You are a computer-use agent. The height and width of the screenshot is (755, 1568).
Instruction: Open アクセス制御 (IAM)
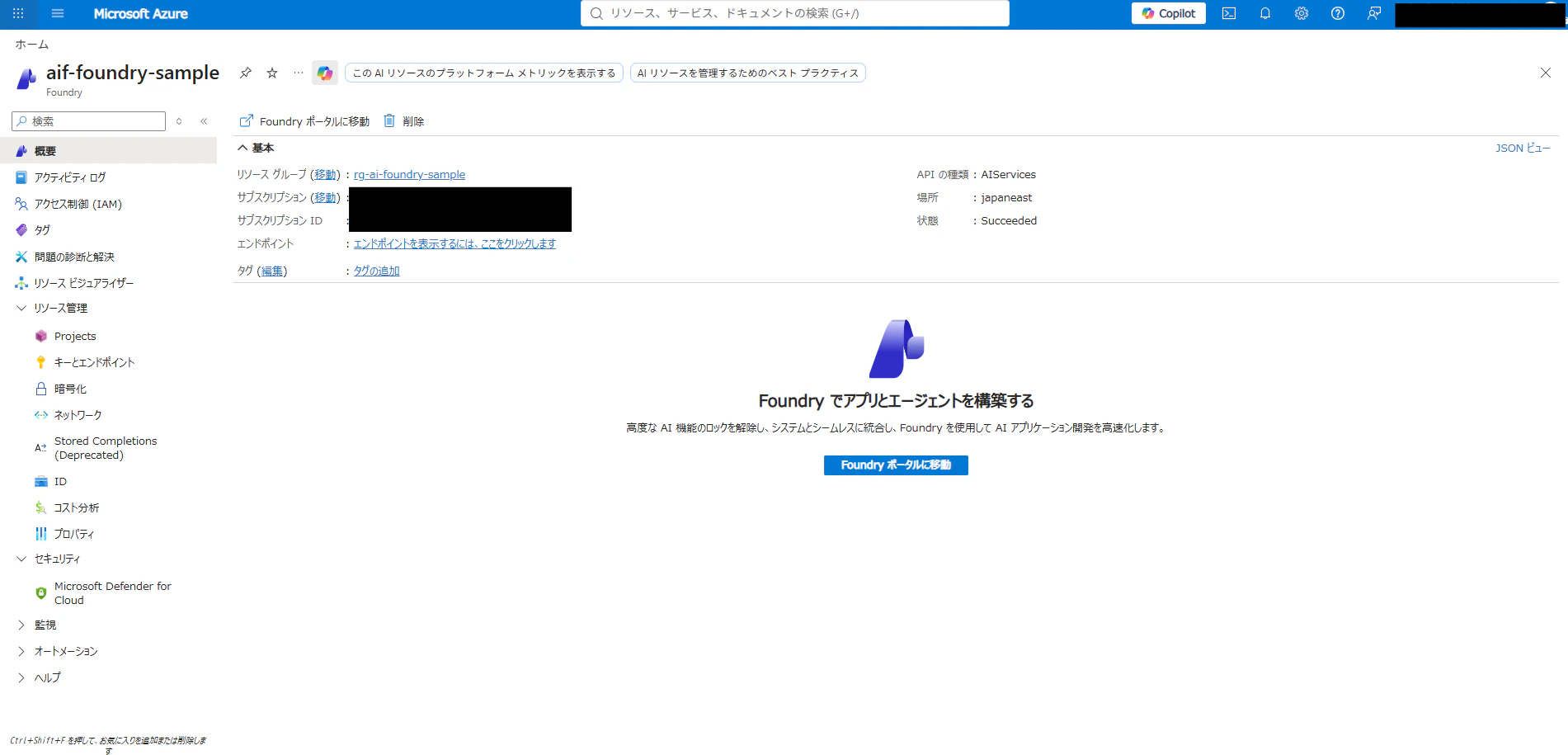click(108, 204)
